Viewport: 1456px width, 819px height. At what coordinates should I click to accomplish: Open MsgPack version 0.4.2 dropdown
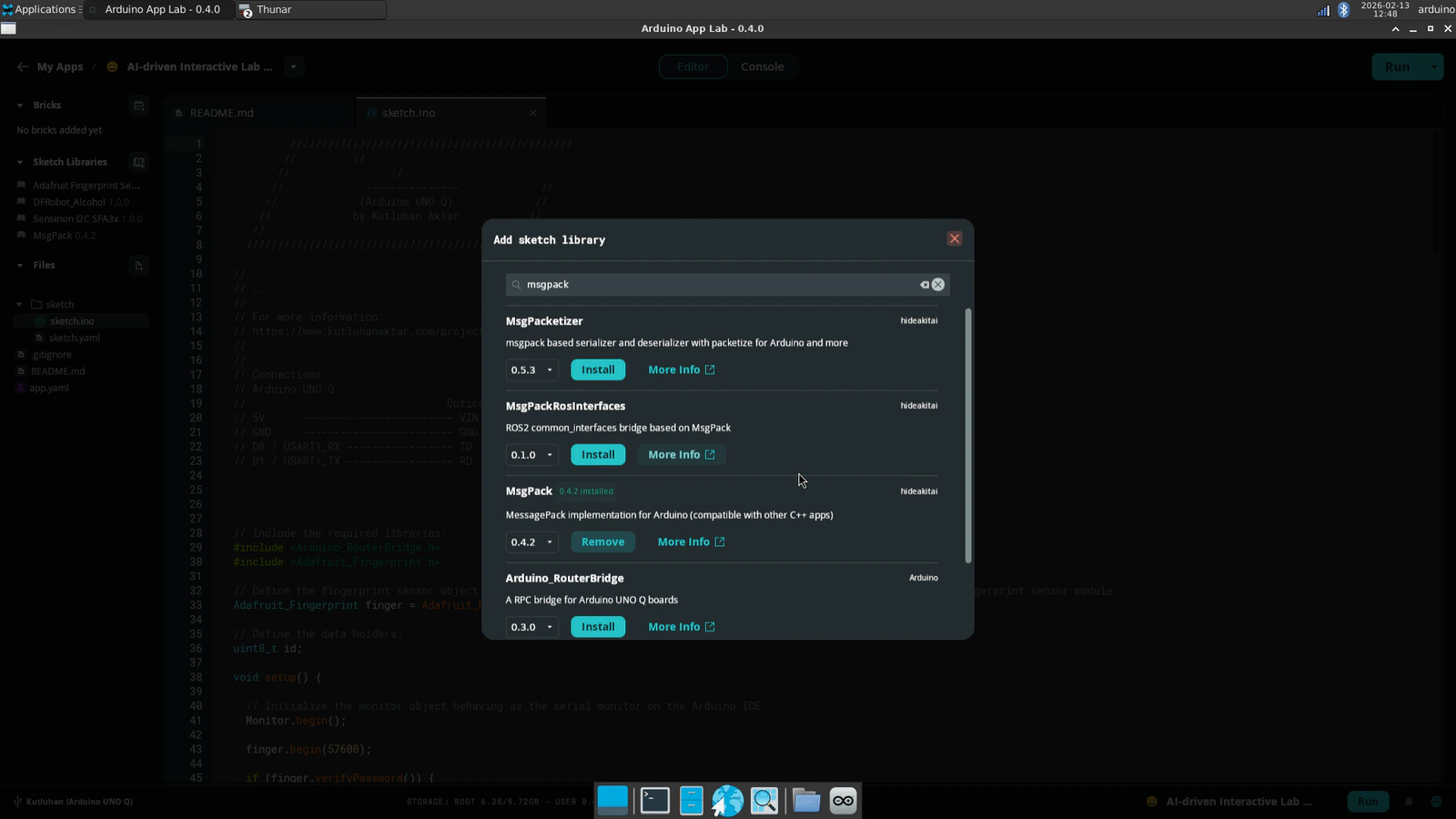(531, 541)
